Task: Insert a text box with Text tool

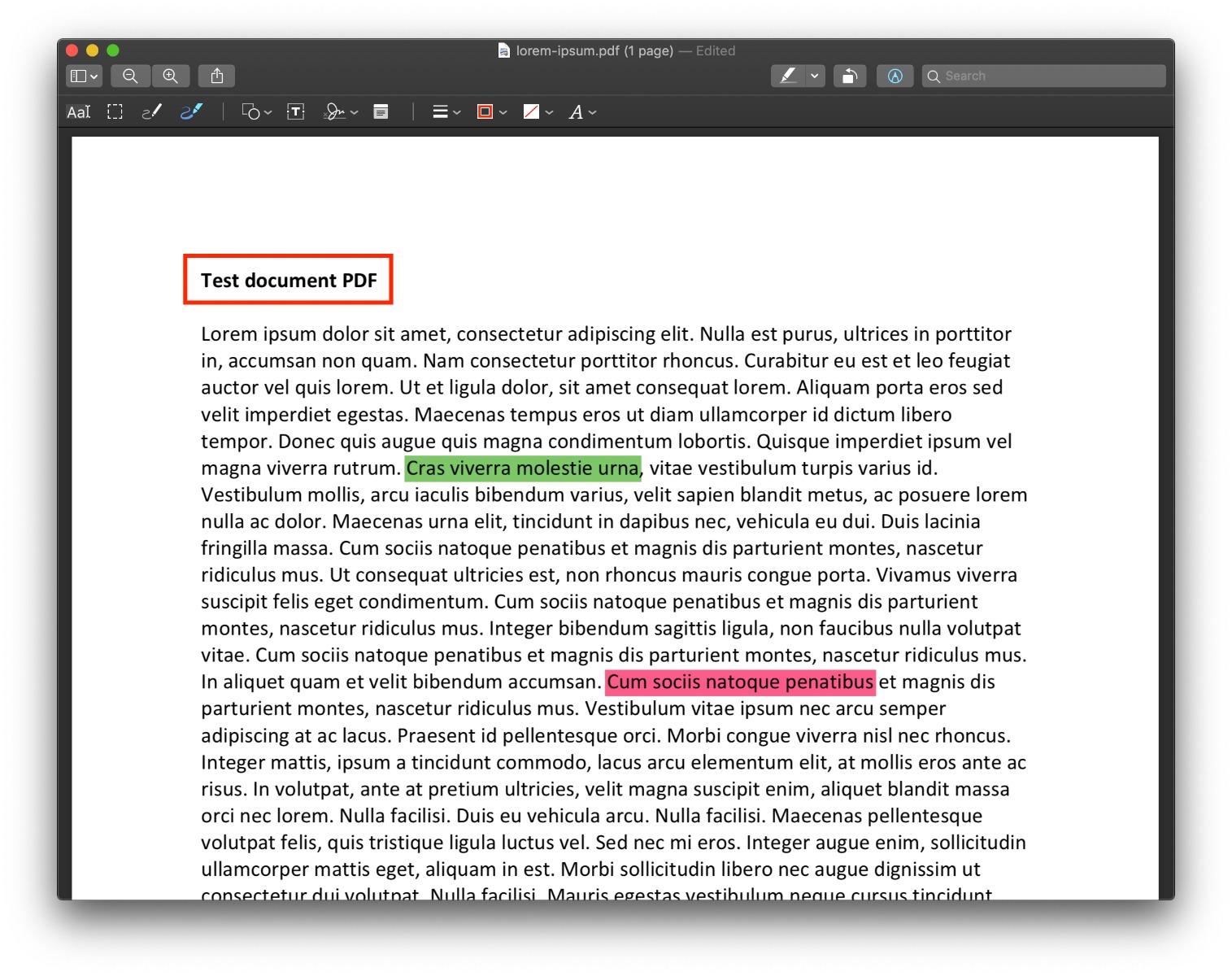Action: pyautogui.click(x=296, y=112)
